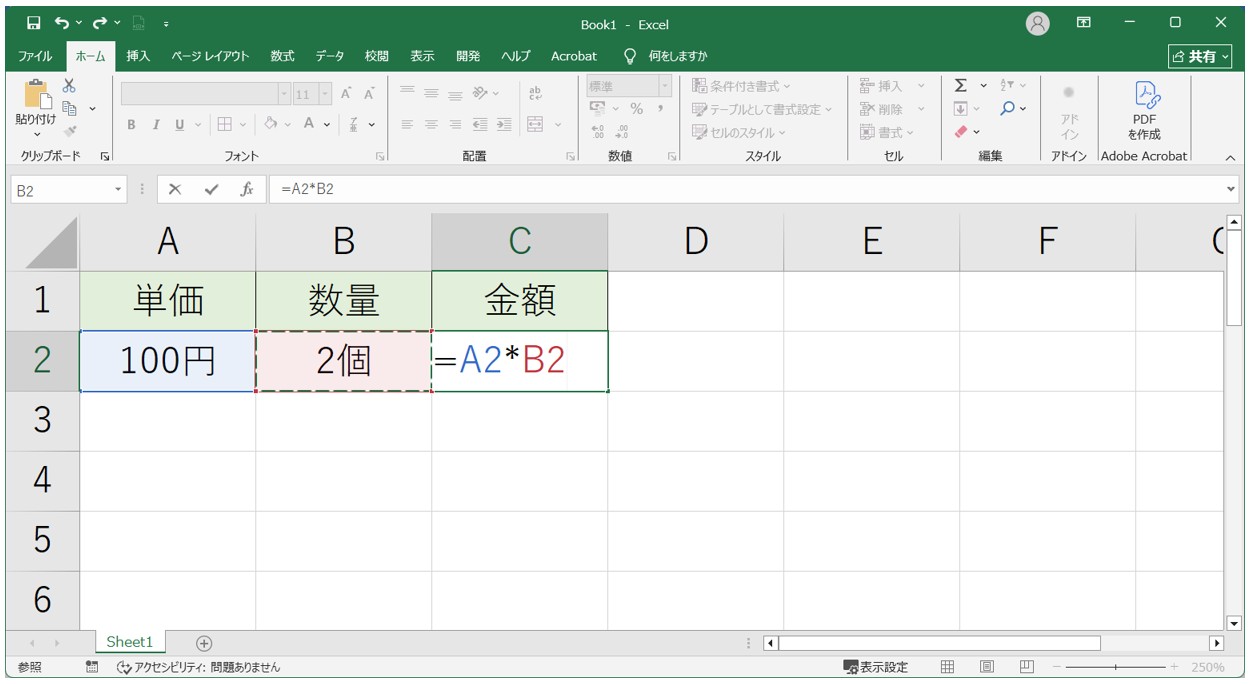Click the macro record status icon
This screenshot has width=1251, height=684.
92,667
